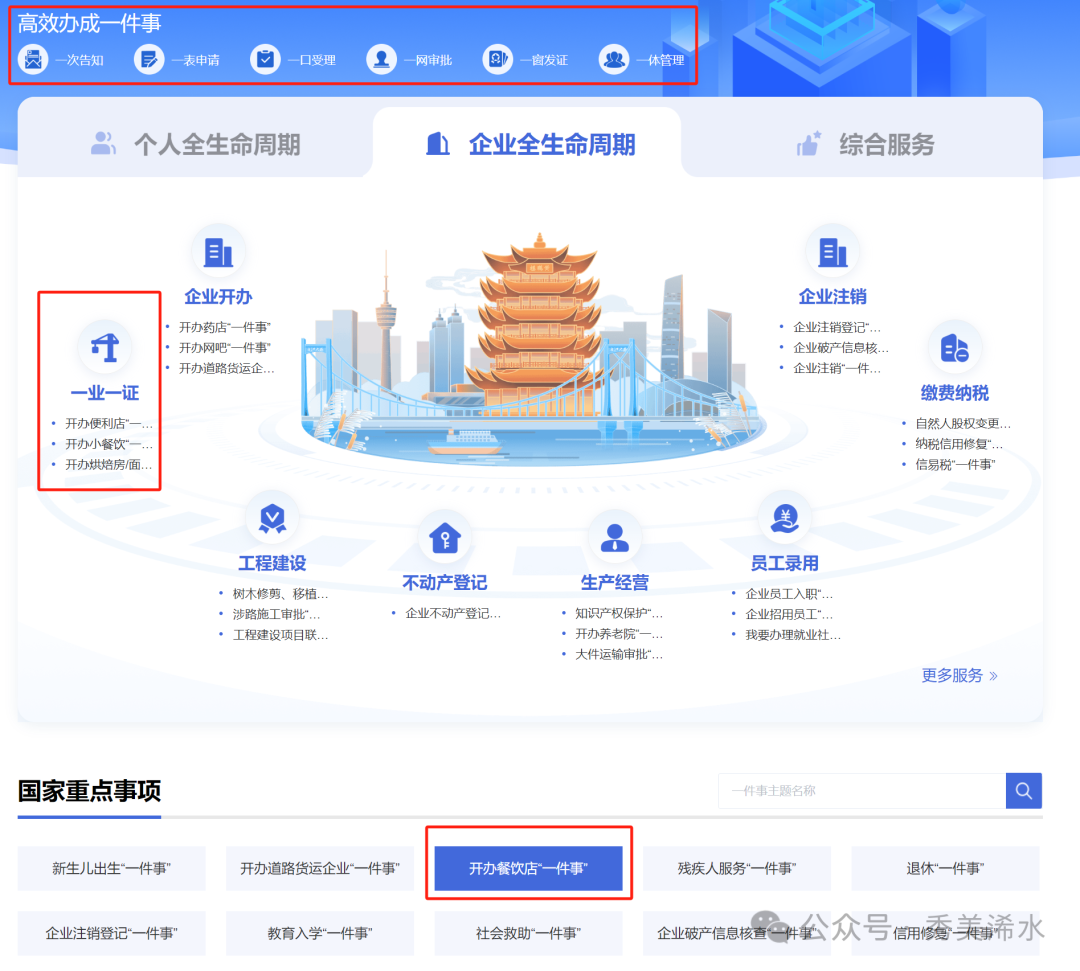Open the 员工录用 heading link
The width and height of the screenshot is (1080, 971).
[785, 563]
